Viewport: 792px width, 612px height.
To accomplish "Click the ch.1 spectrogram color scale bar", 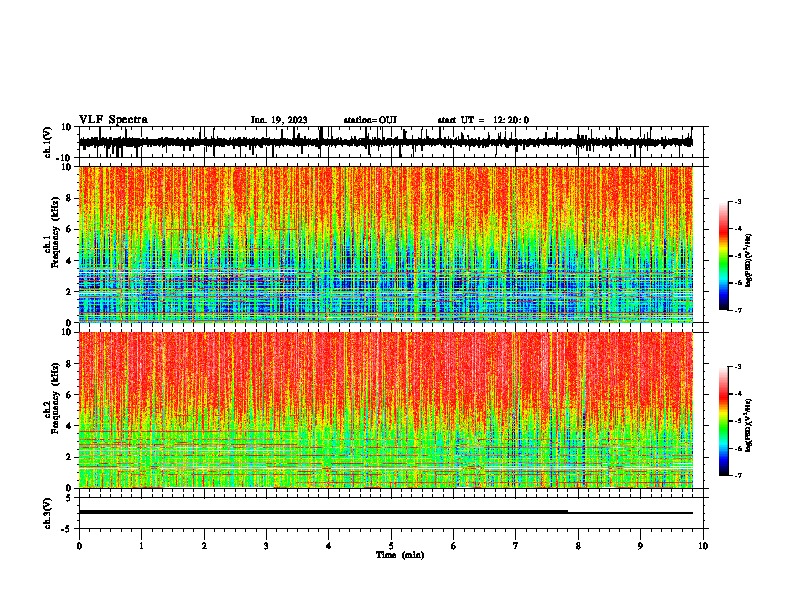I will (723, 256).
